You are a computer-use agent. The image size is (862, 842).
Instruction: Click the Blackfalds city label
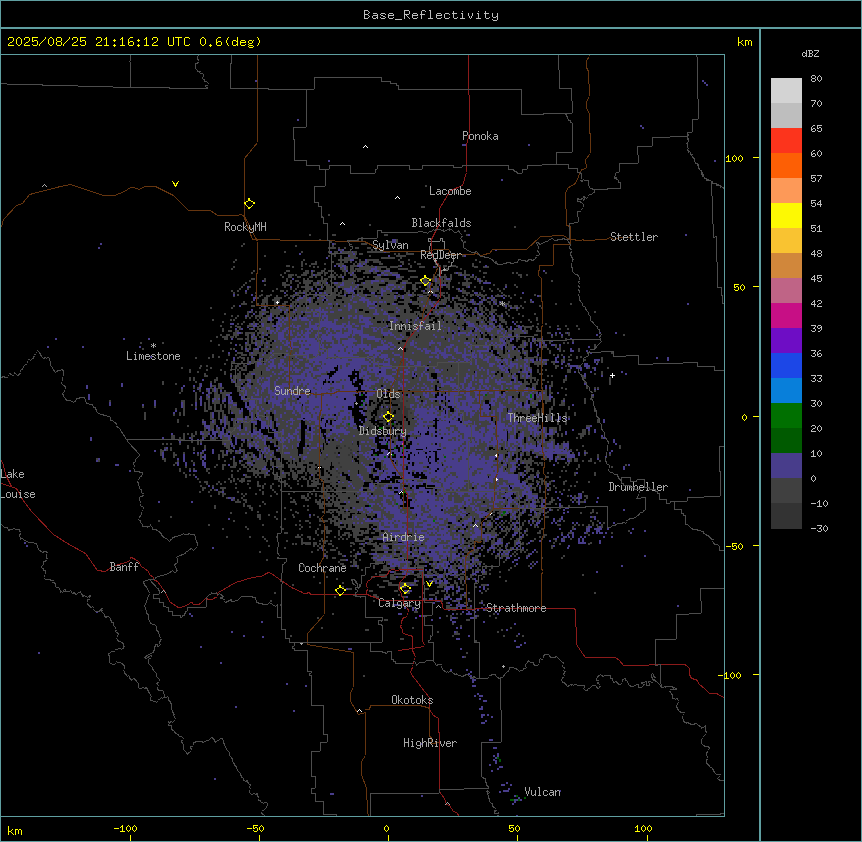(x=441, y=223)
